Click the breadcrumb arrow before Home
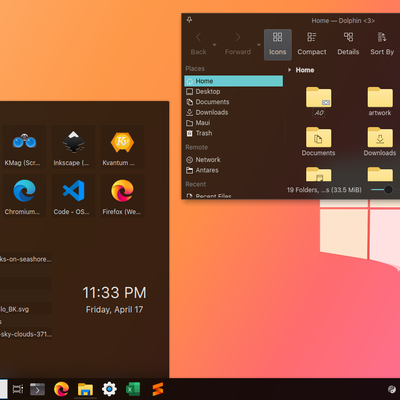This screenshot has width=400, height=400. coord(289,70)
